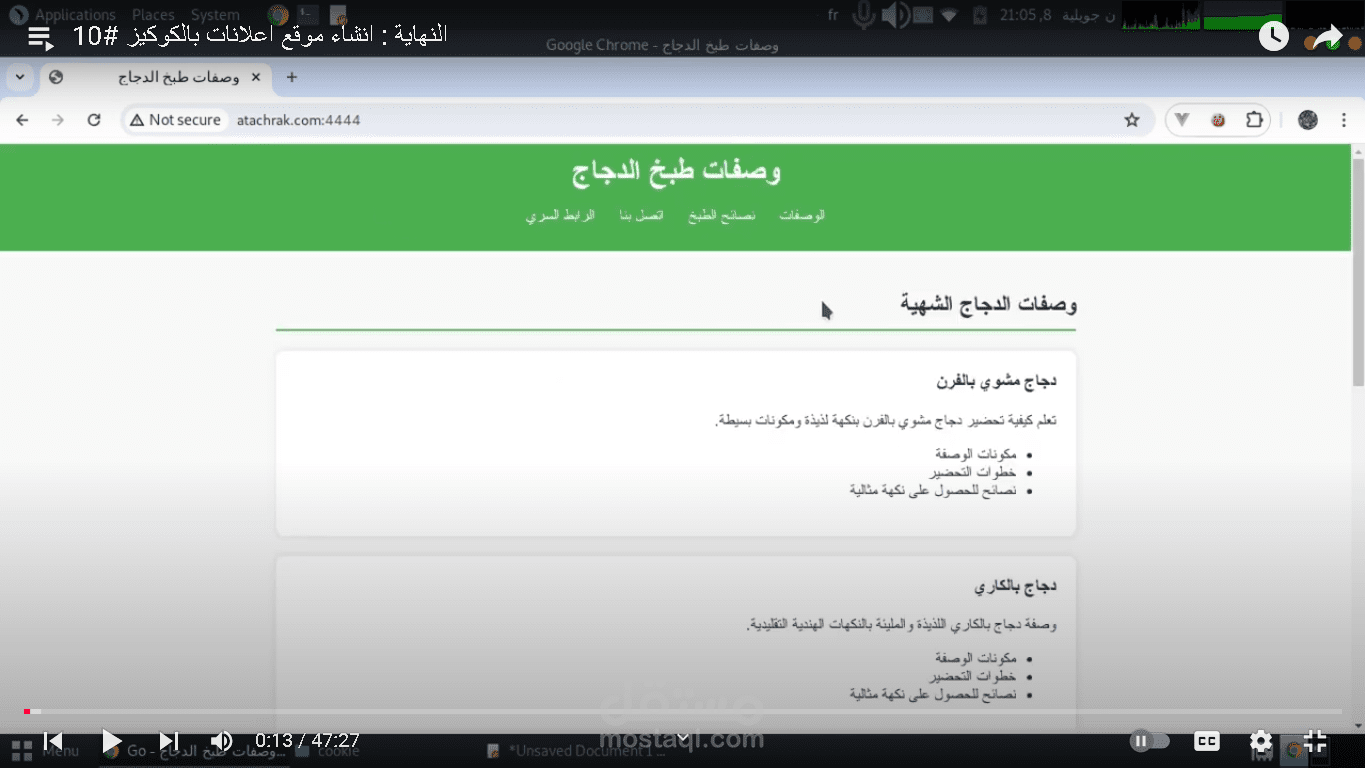Select the وصفات طبخ الدجاج browser tab
This screenshot has width=1365, height=768.
click(x=155, y=77)
